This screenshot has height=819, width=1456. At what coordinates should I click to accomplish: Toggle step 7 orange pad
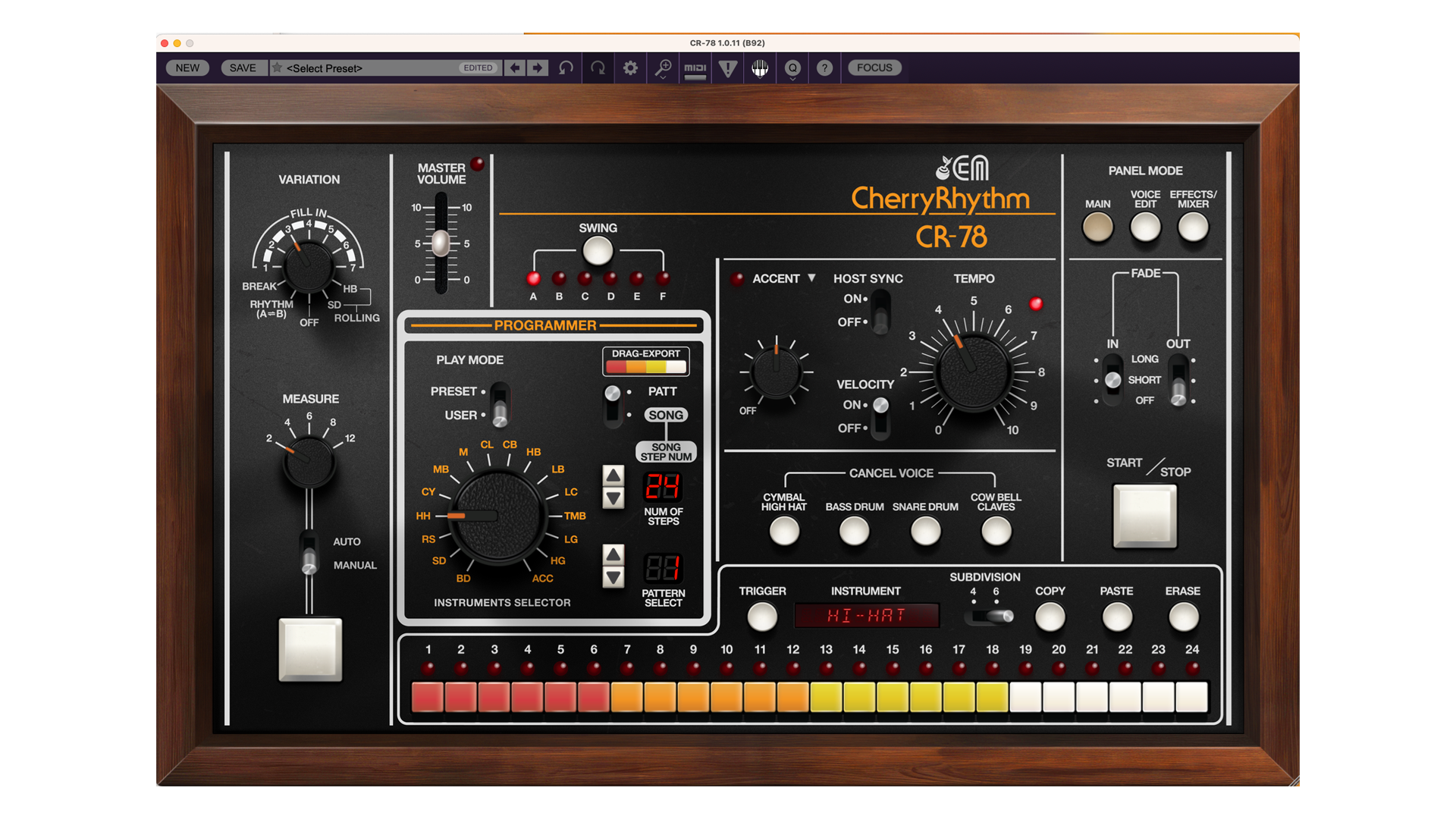(627, 697)
